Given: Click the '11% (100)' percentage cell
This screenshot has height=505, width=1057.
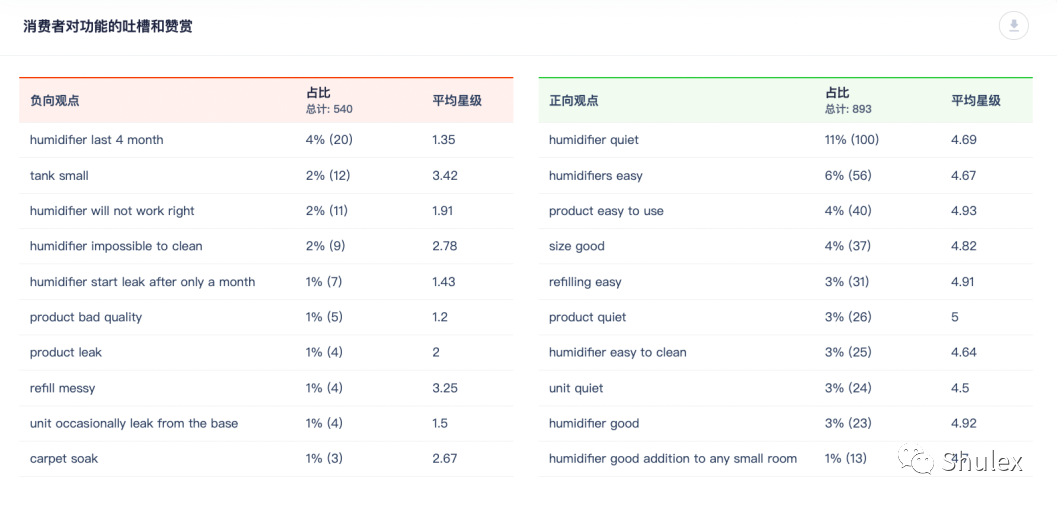Looking at the screenshot, I should 852,140.
